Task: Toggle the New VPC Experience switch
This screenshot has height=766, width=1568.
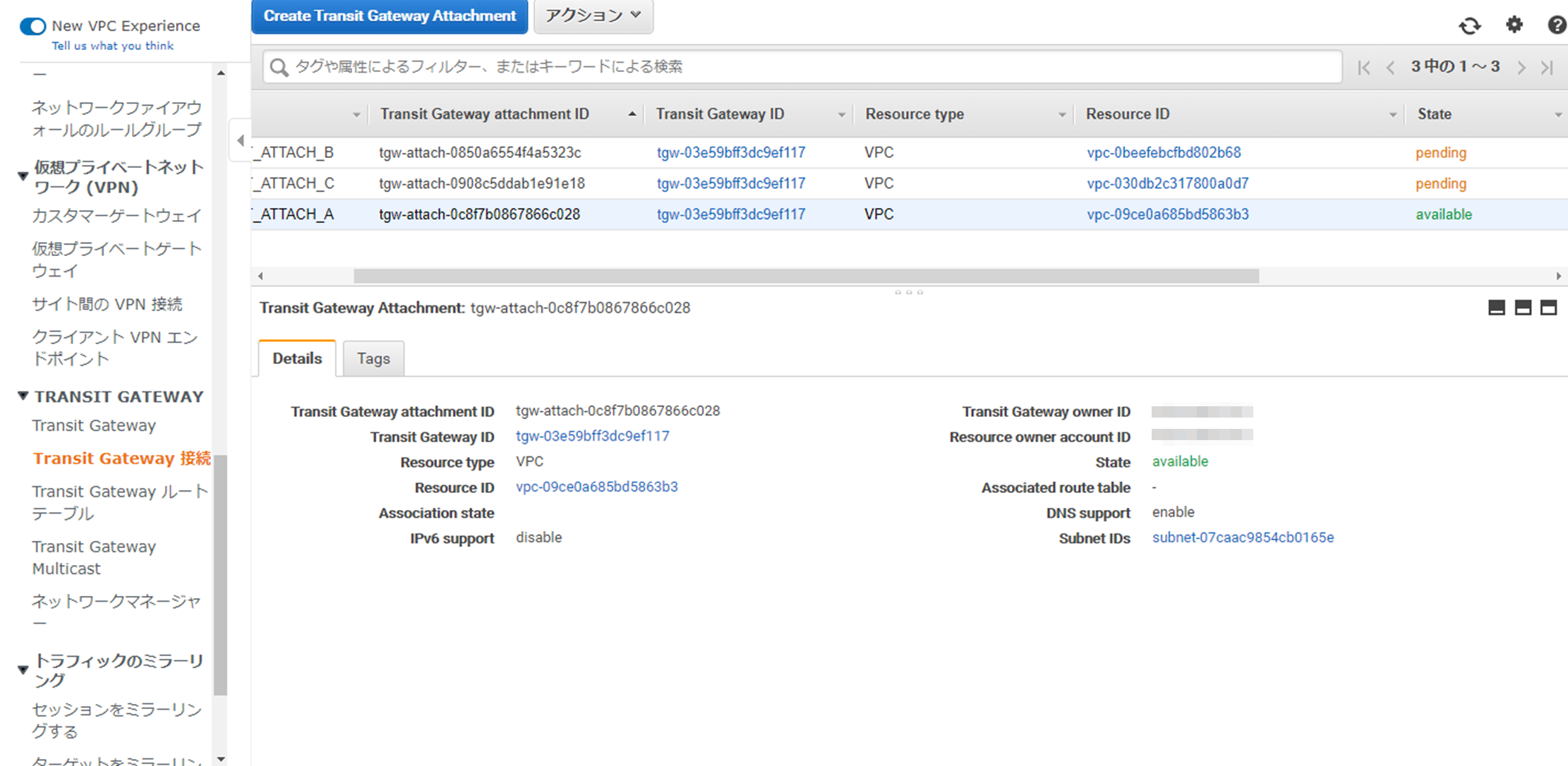Action: 32,26
